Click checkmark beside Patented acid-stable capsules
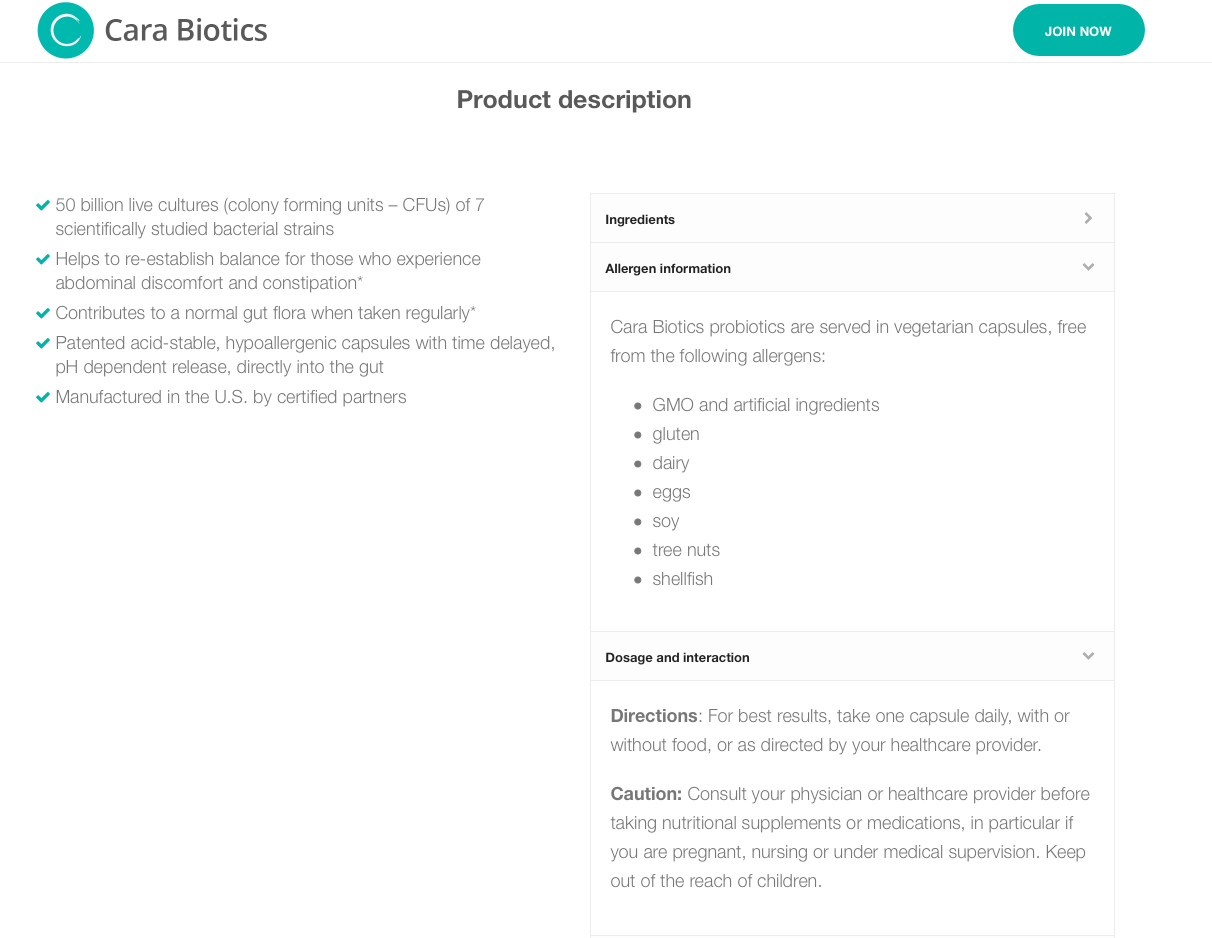Image resolution: width=1212 pixels, height=938 pixels. point(43,343)
